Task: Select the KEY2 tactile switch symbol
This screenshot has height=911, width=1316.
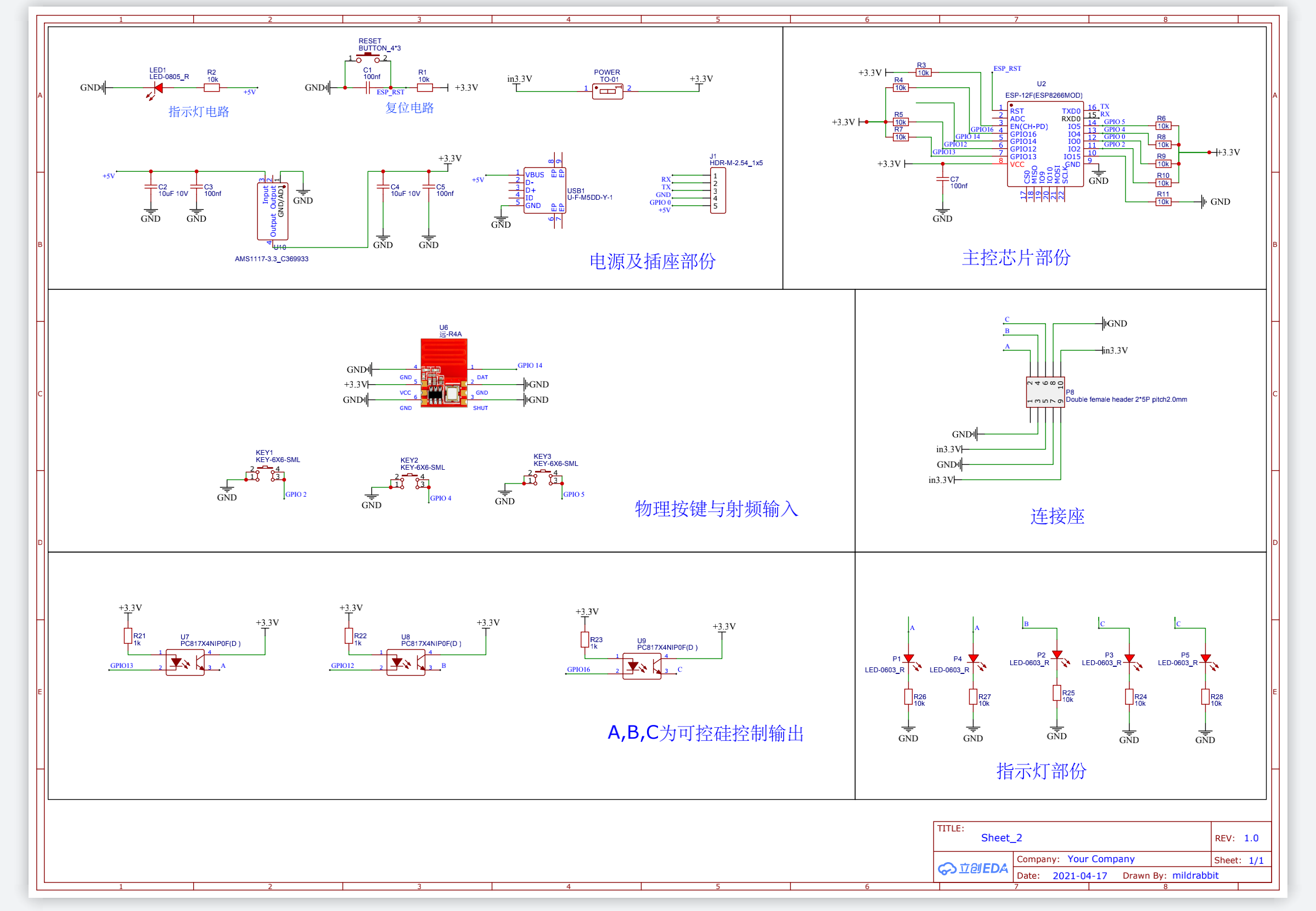Action: pyautogui.click(x=409, y=482)
